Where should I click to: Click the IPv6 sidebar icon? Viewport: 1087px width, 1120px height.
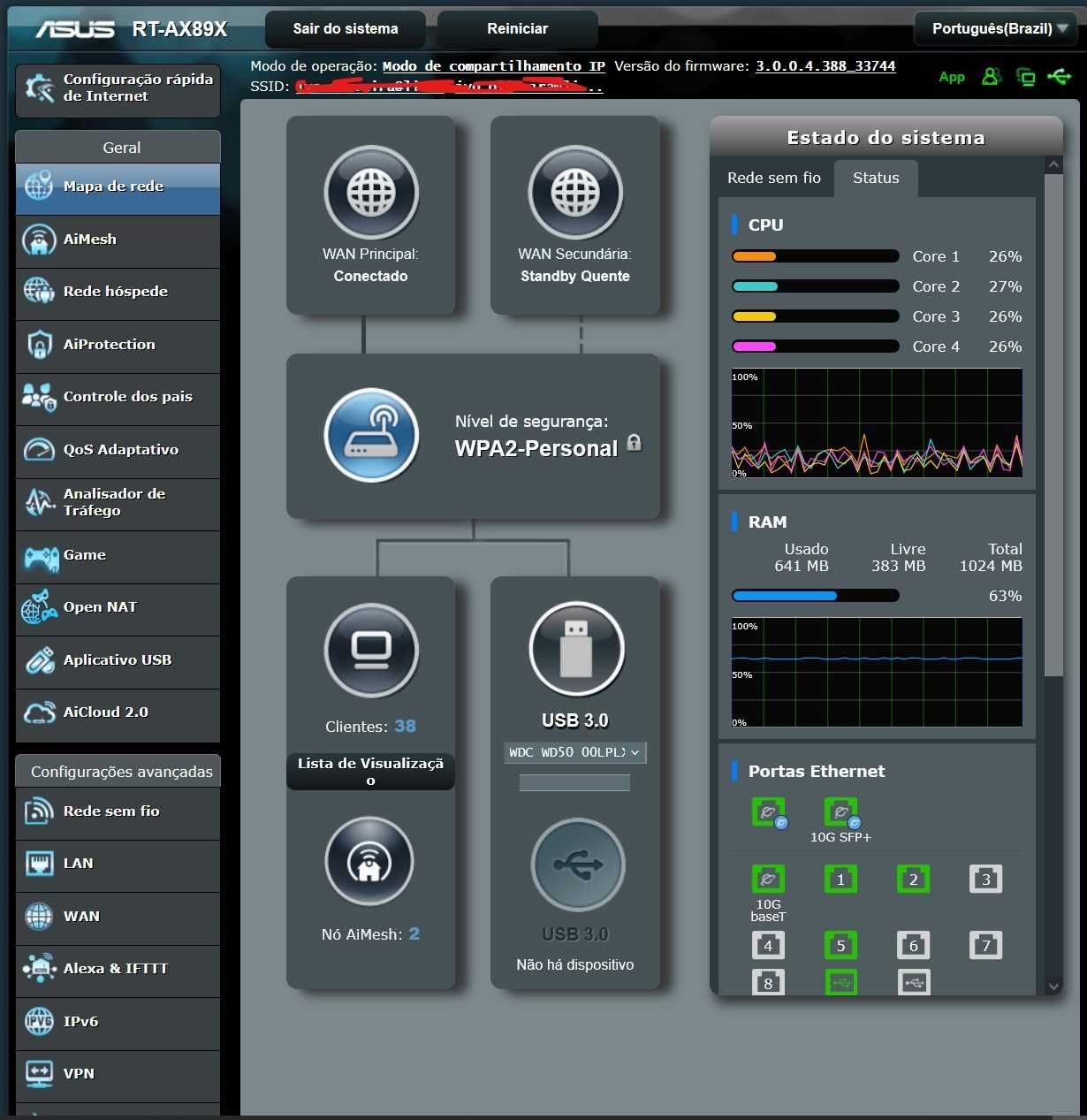(40, 1022)
